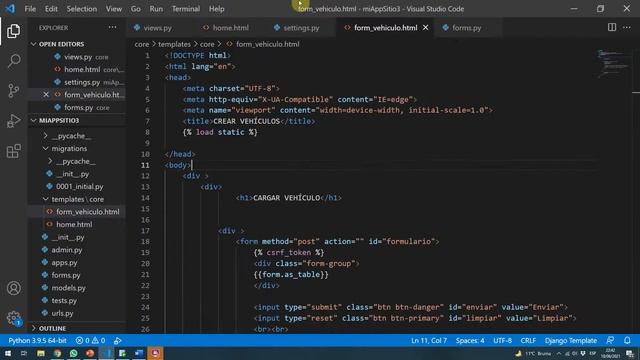
Task: Open the Terminal menu
Action: (186, 9)
